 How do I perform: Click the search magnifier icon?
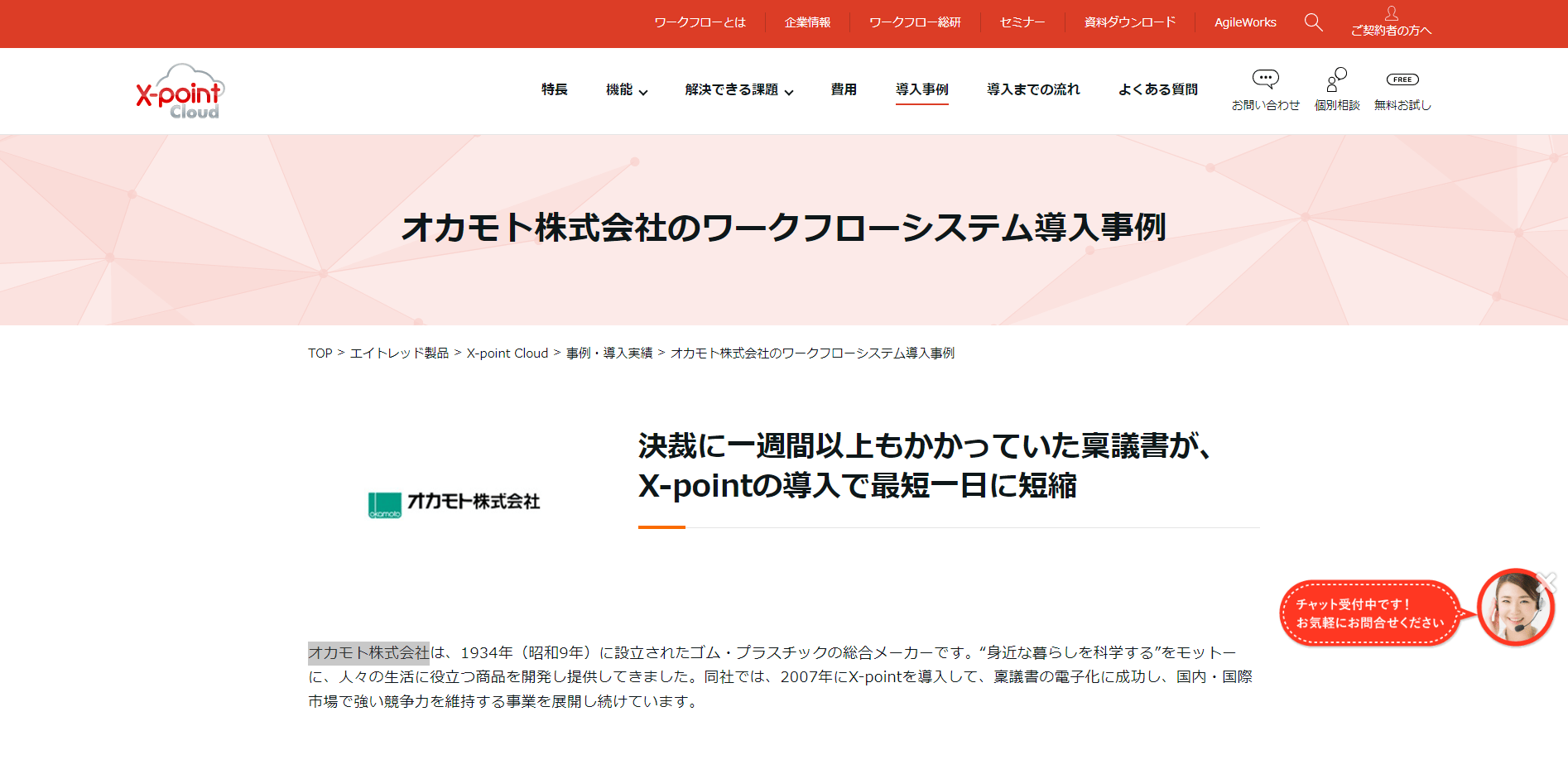1313,22
